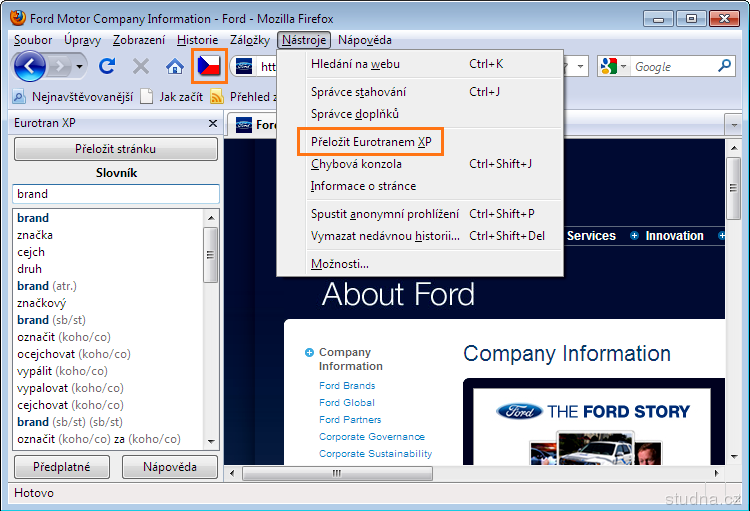The width and height of the screenshot is (750, 511).
Task: Click dictionary list scroll up arrow
Action: click(210, 218)
